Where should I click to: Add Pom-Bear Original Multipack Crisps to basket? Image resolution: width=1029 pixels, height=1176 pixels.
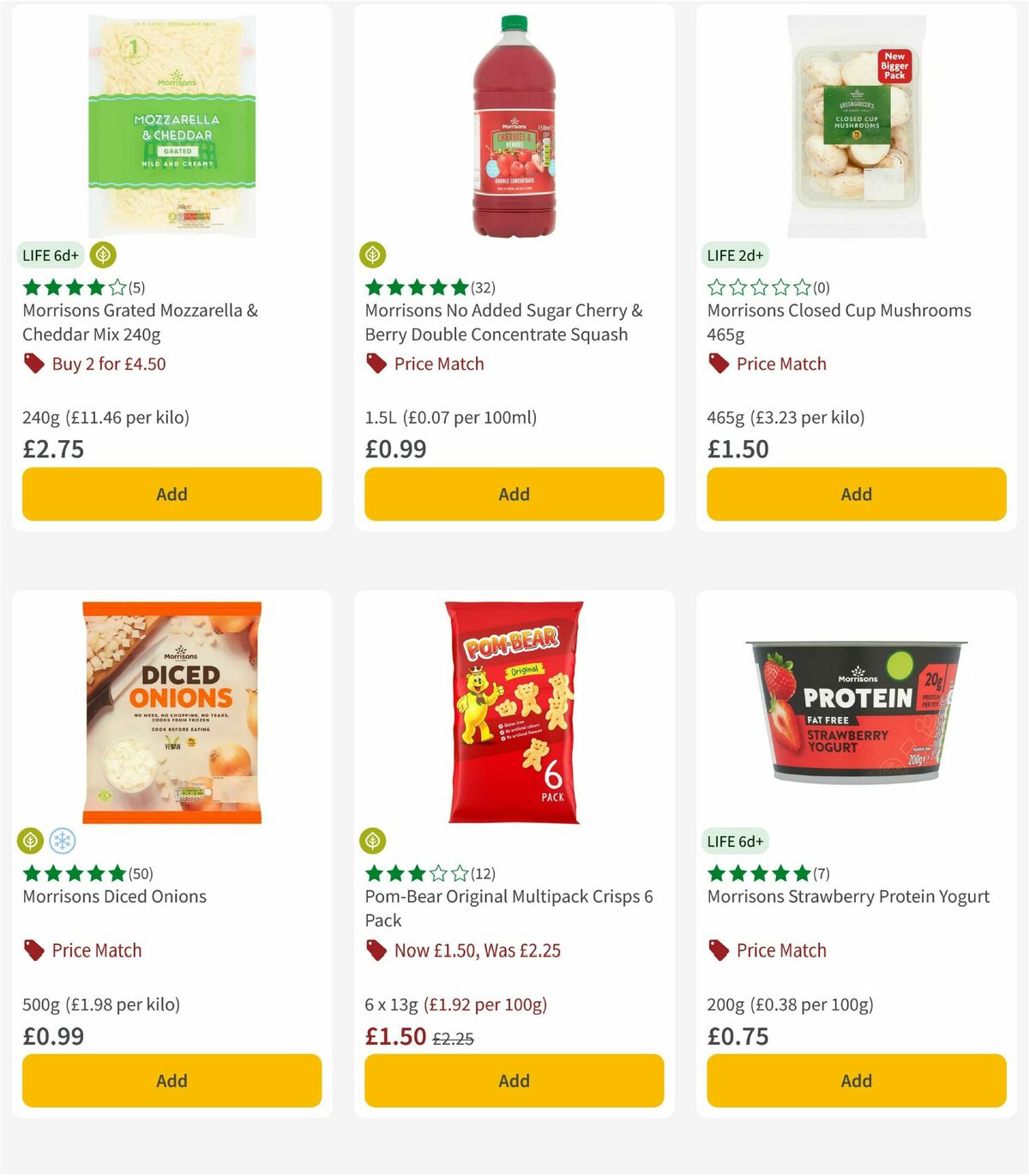[514, 1081]
